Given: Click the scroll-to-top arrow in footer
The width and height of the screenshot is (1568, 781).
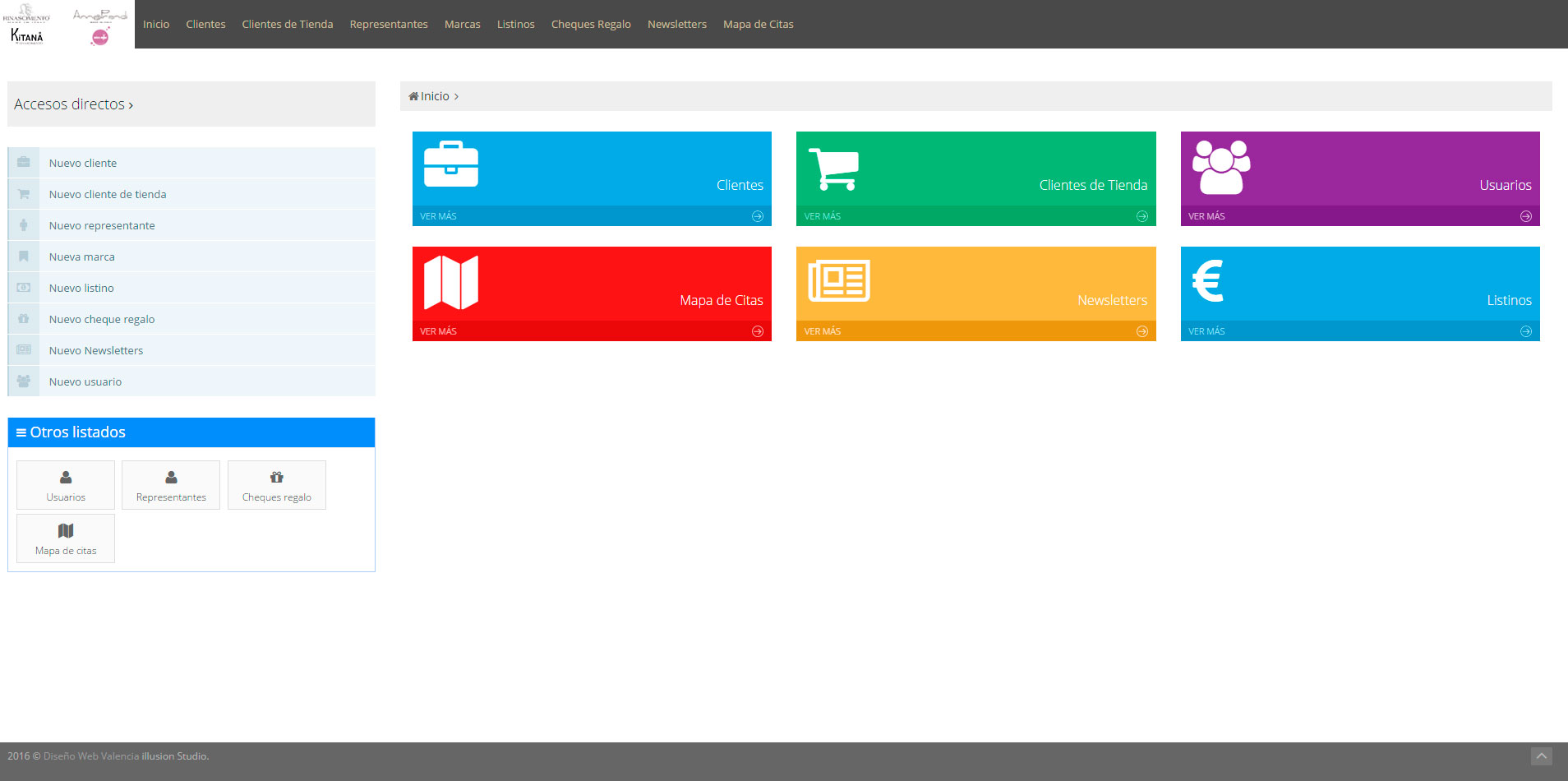Looking at the screenshot, I should coord(1541,756).
